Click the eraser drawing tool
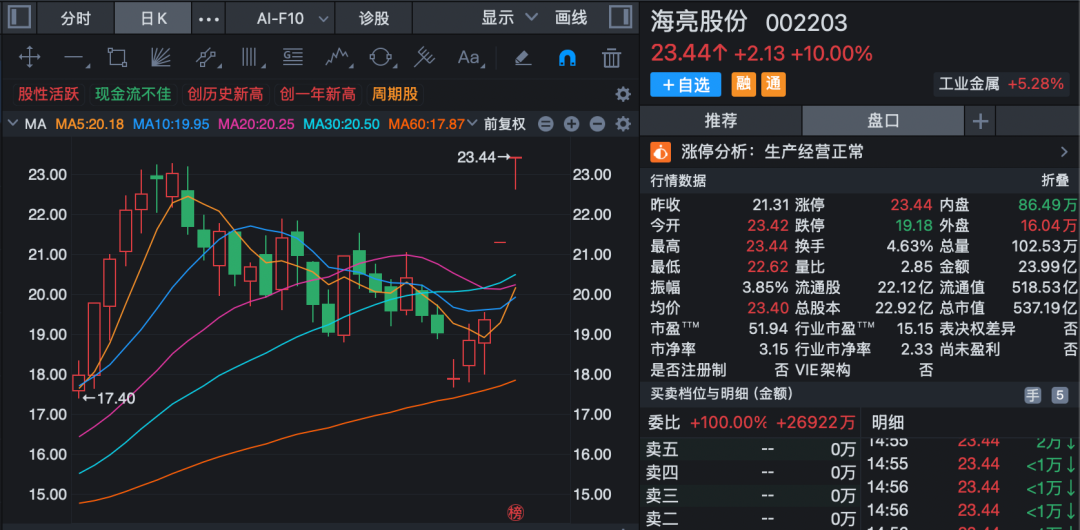The image size is (1080, 530). click(523, 57)
